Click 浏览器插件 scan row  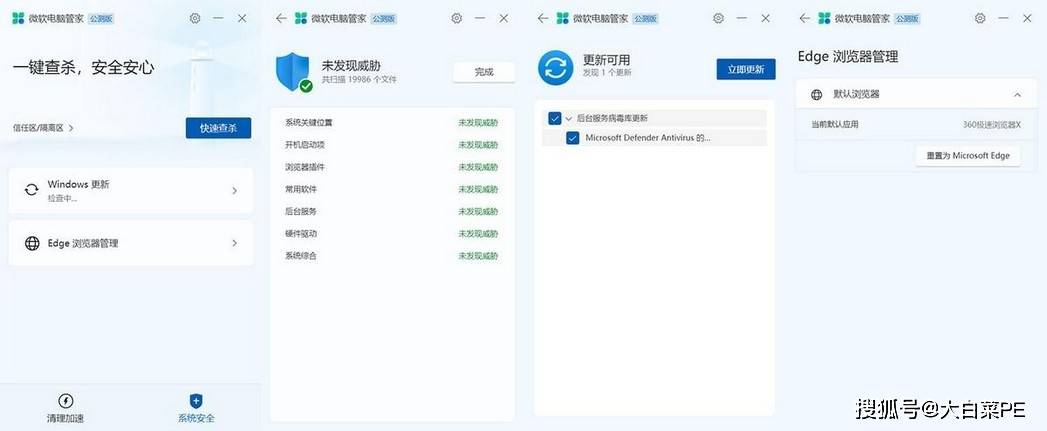click(391, 167)
